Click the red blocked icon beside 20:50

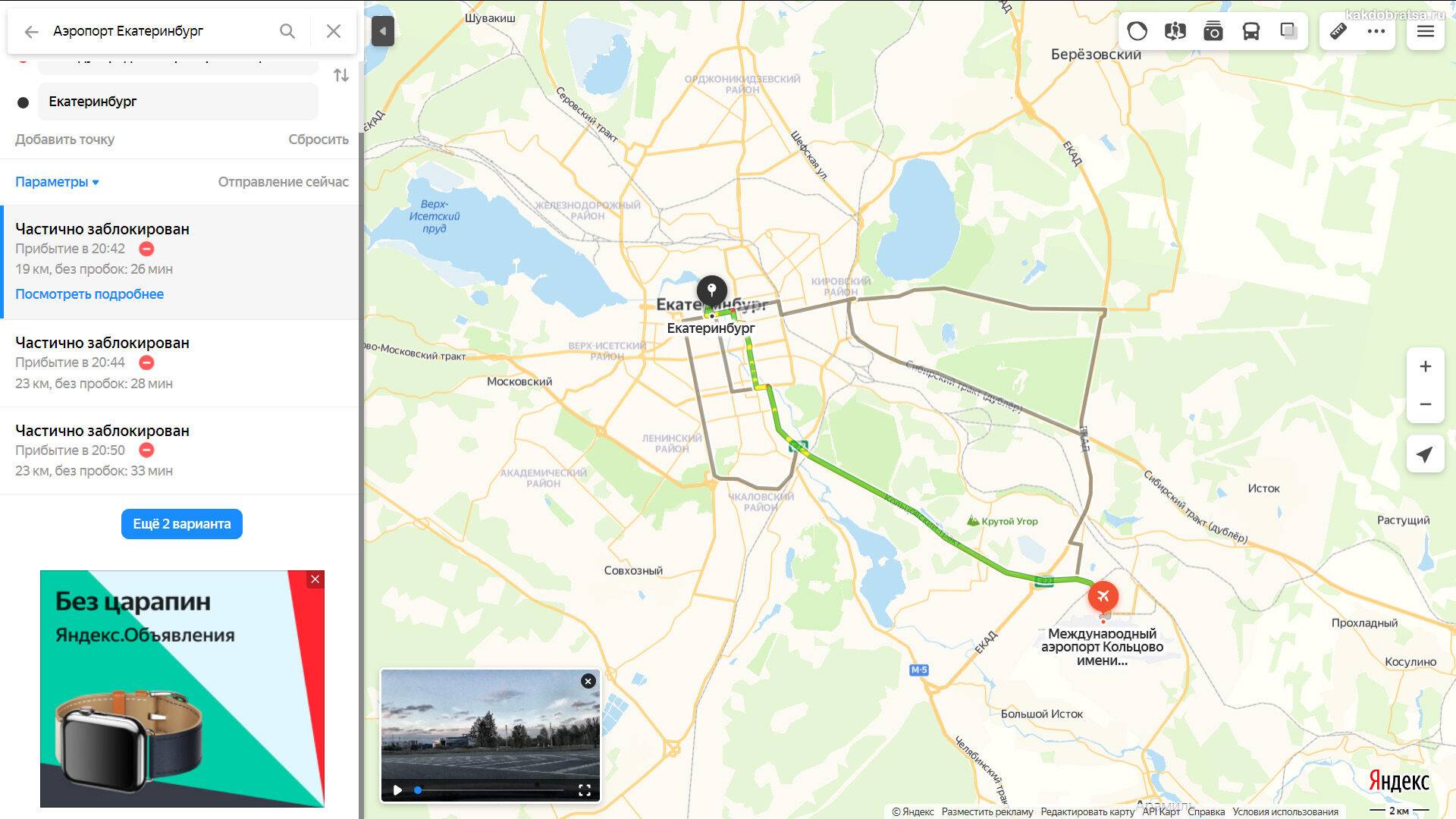146,450
